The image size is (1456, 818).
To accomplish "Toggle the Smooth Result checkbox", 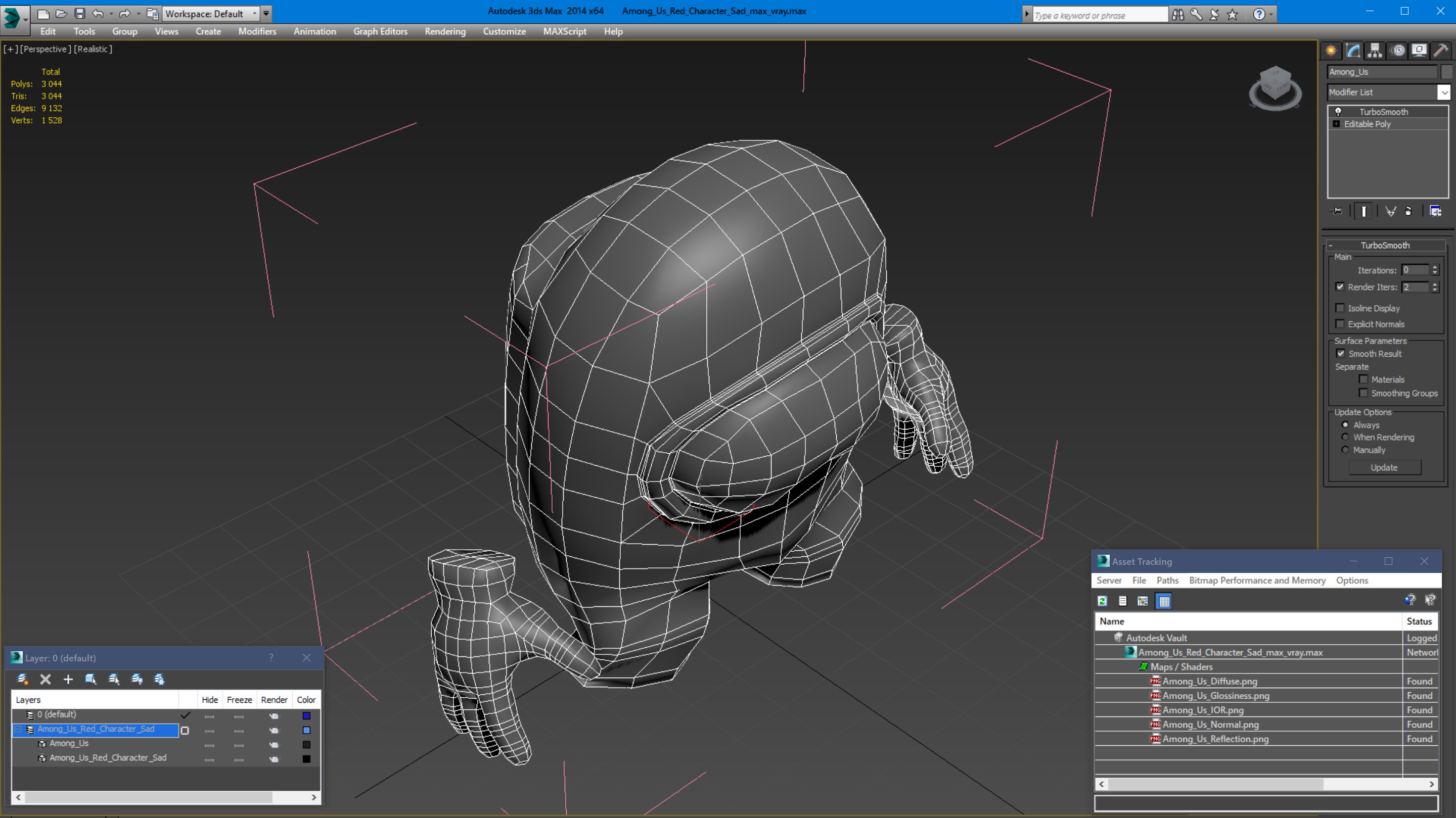I will click(1341, 354).
